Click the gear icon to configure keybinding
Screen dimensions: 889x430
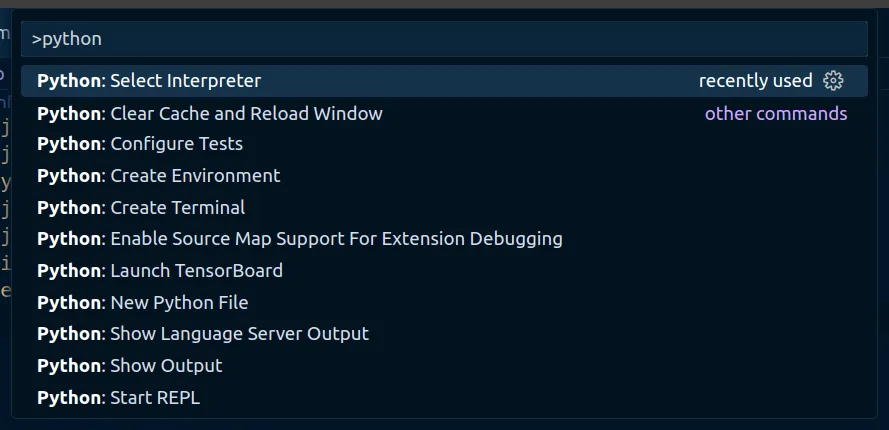coord(833,81)
